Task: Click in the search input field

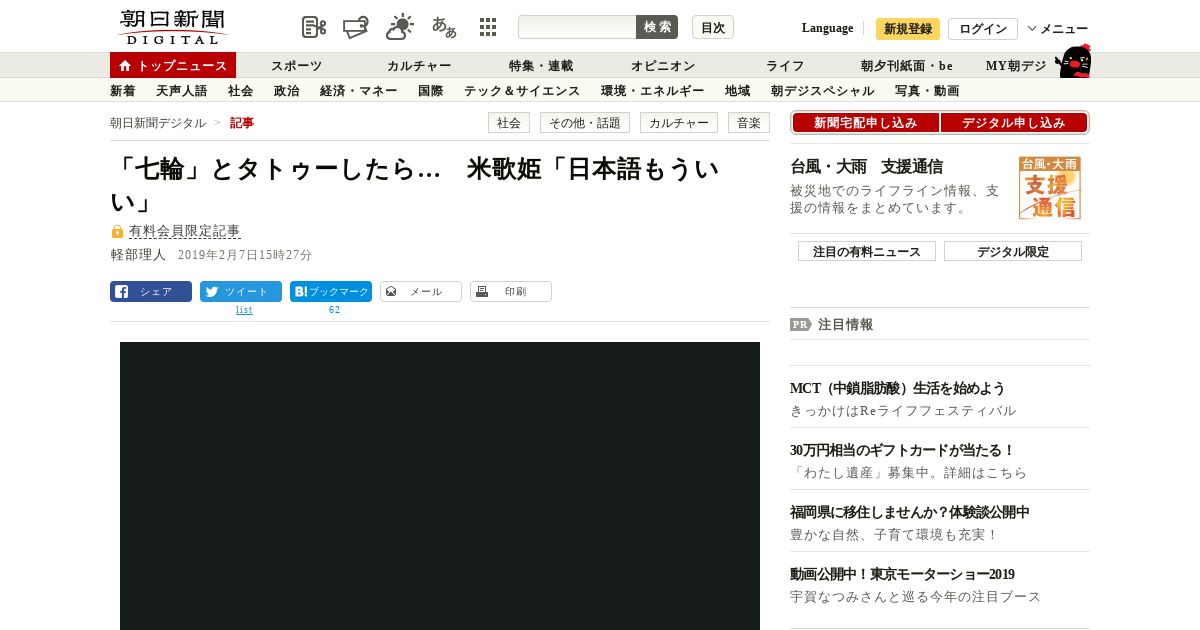Action: click(577, 27)
